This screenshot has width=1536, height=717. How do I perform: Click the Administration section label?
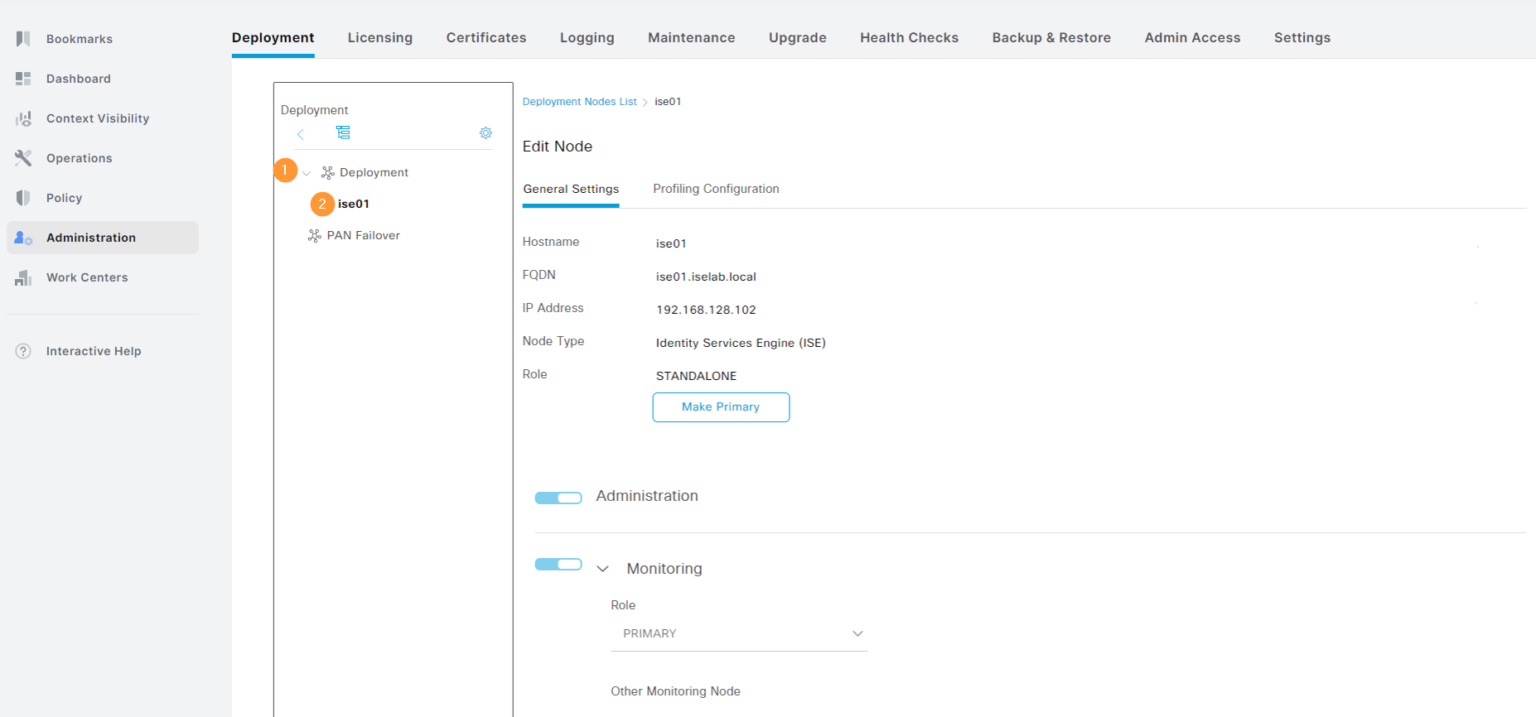647,496
